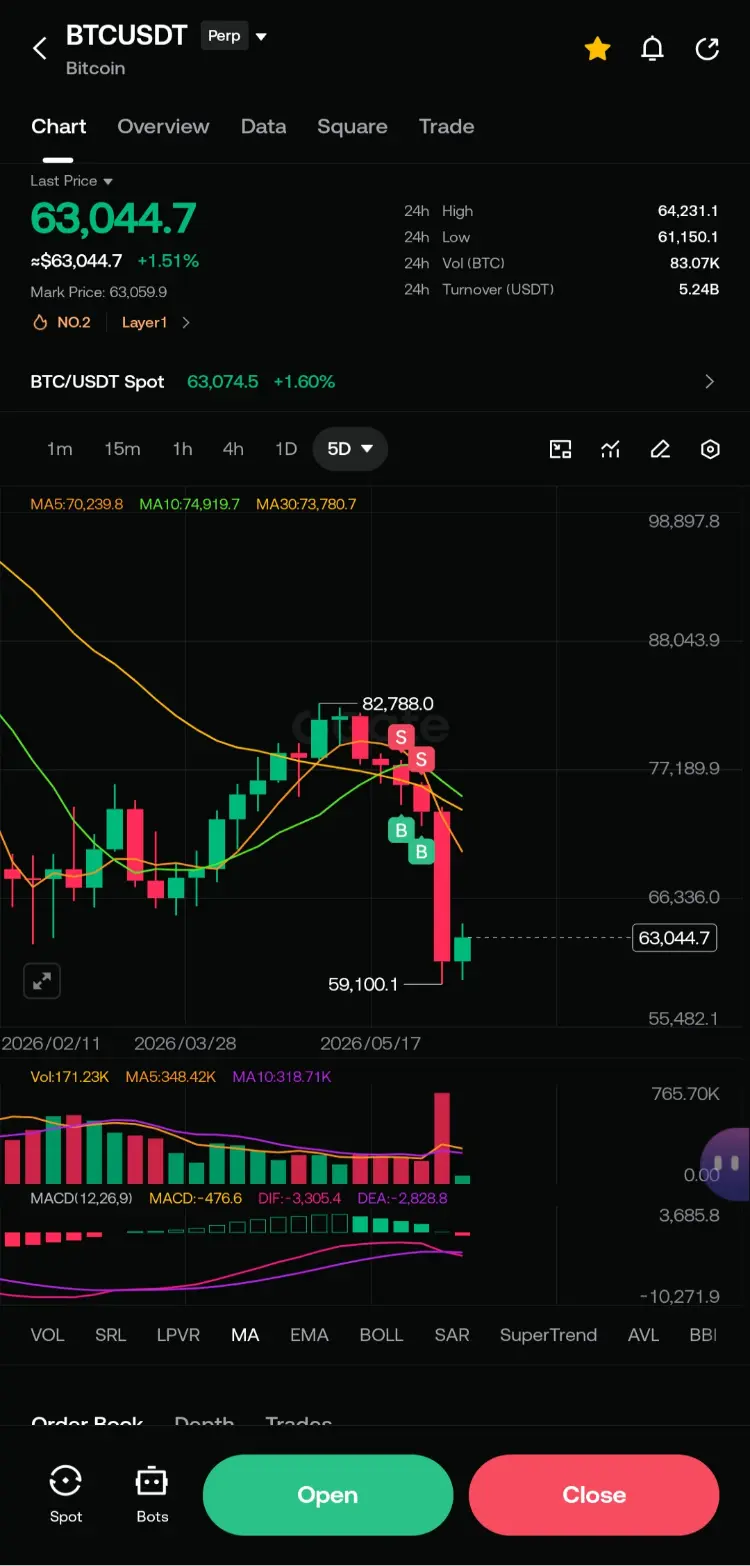Tap the MA5:70,239.8 indicator value
The height and width of the screenshot is (1566, 750).
click(77, 504)
